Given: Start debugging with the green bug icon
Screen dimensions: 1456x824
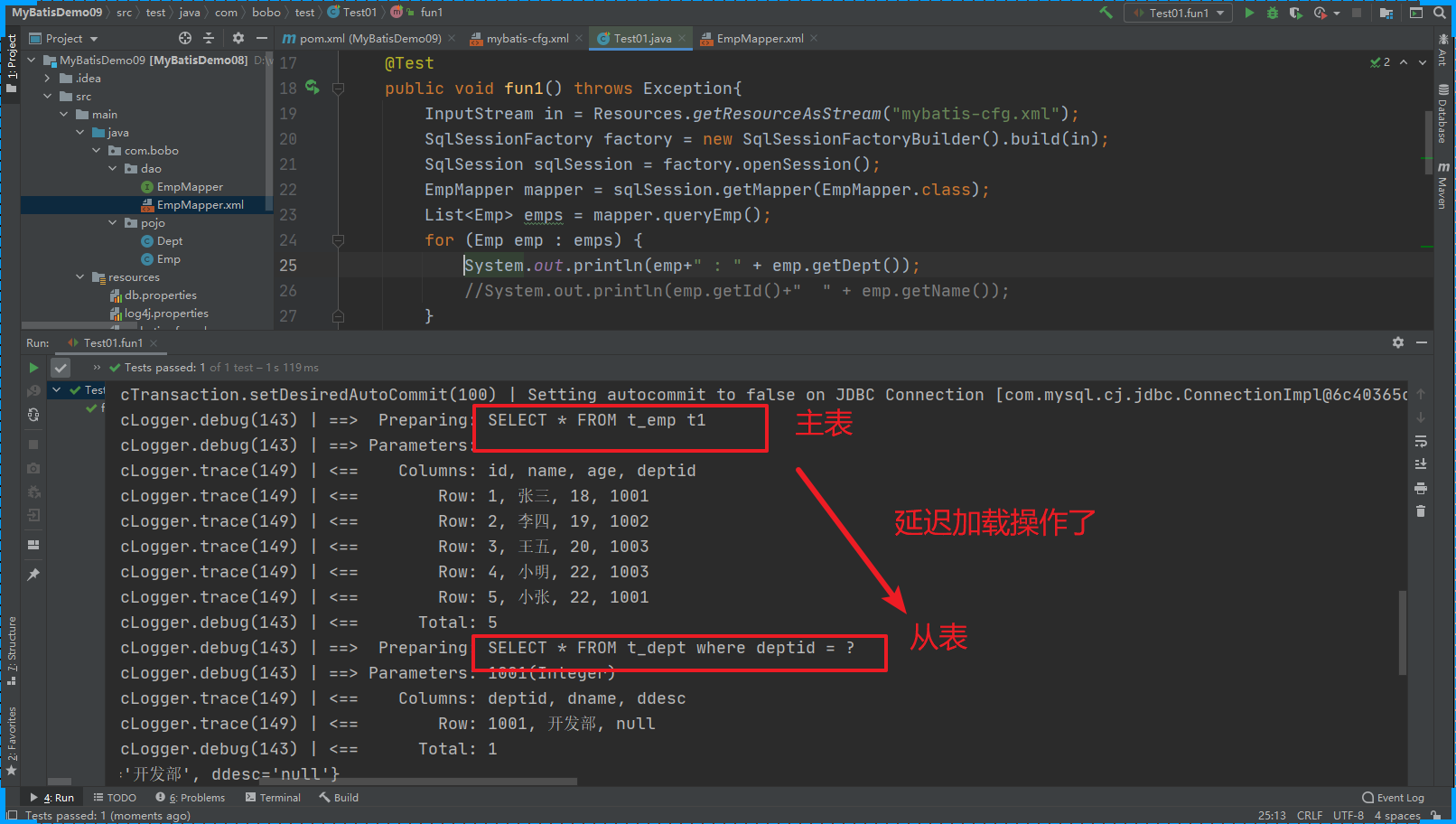Looking at the screenshot, I should (1272, 13).
